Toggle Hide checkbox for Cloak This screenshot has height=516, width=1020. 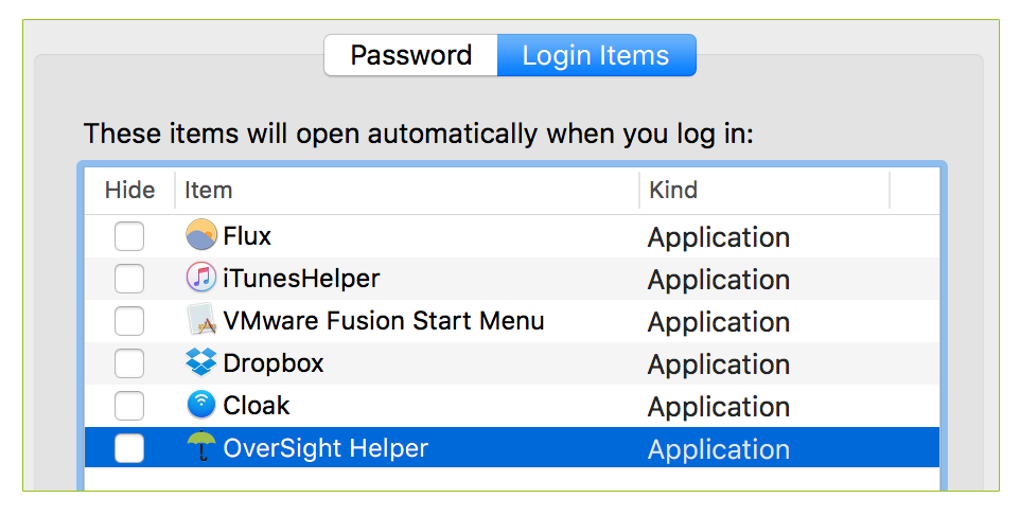[x=129, y=406]
